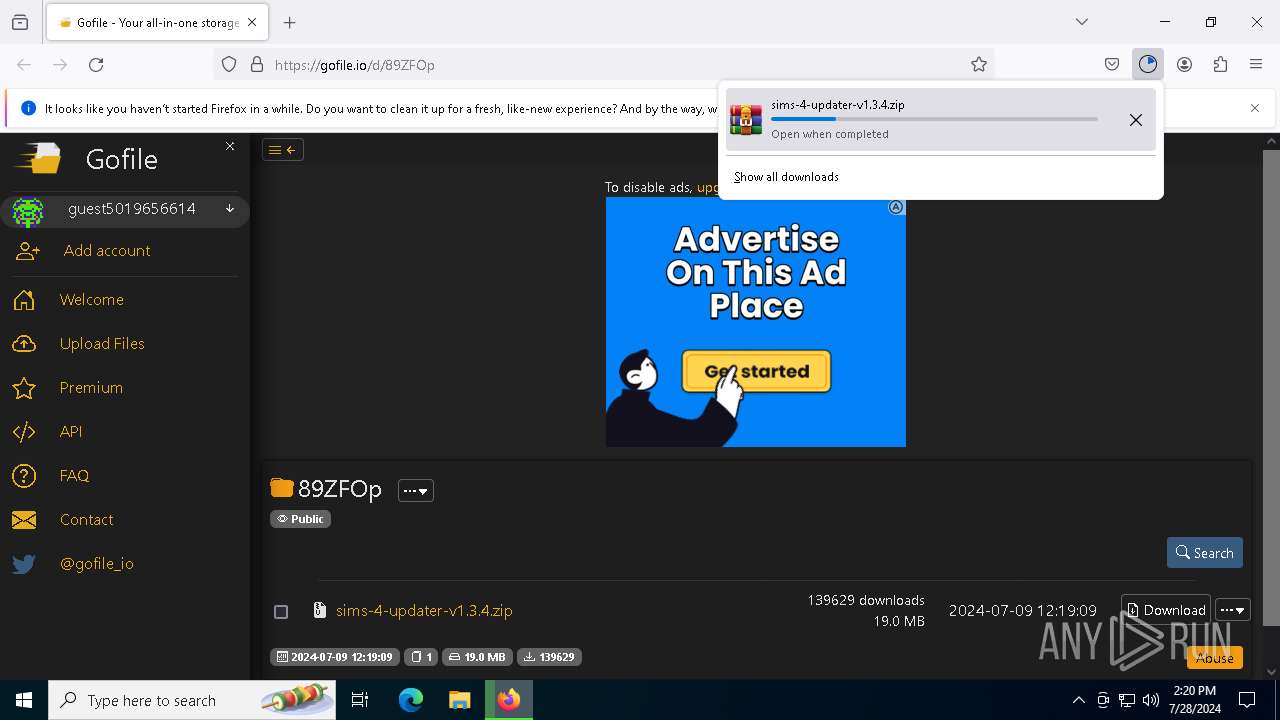Close the Gofile tab
Image resolution: width=1280 pixels, height=720 pixels.
tap(252, 22)
